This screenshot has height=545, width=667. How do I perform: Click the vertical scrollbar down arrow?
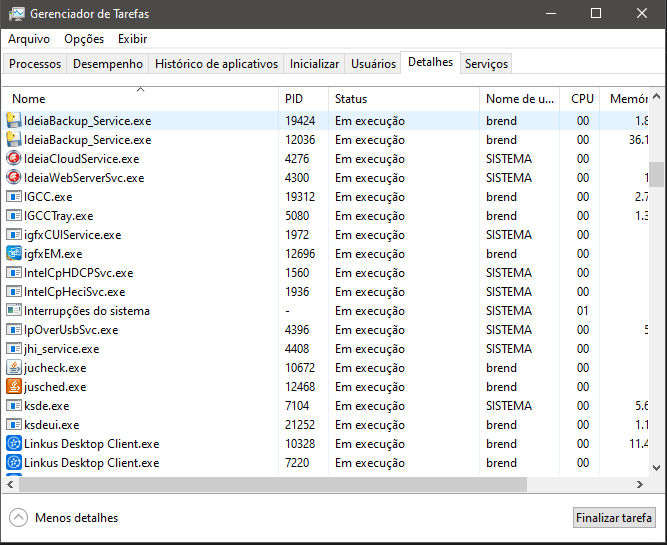click(656, 468)
